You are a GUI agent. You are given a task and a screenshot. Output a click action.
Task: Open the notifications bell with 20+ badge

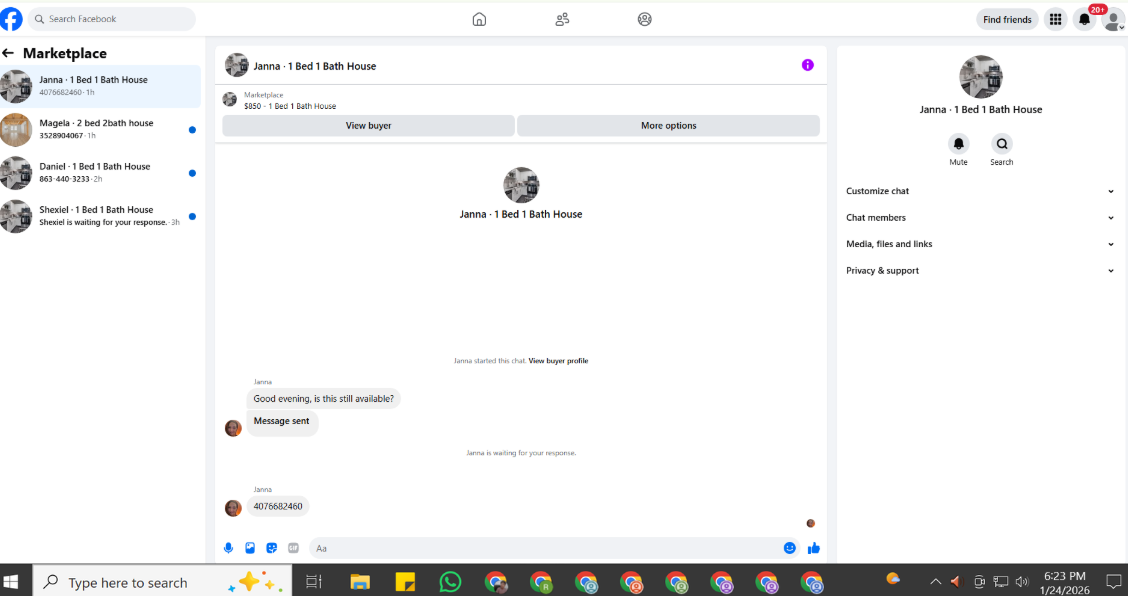[x=1085, y=19]
